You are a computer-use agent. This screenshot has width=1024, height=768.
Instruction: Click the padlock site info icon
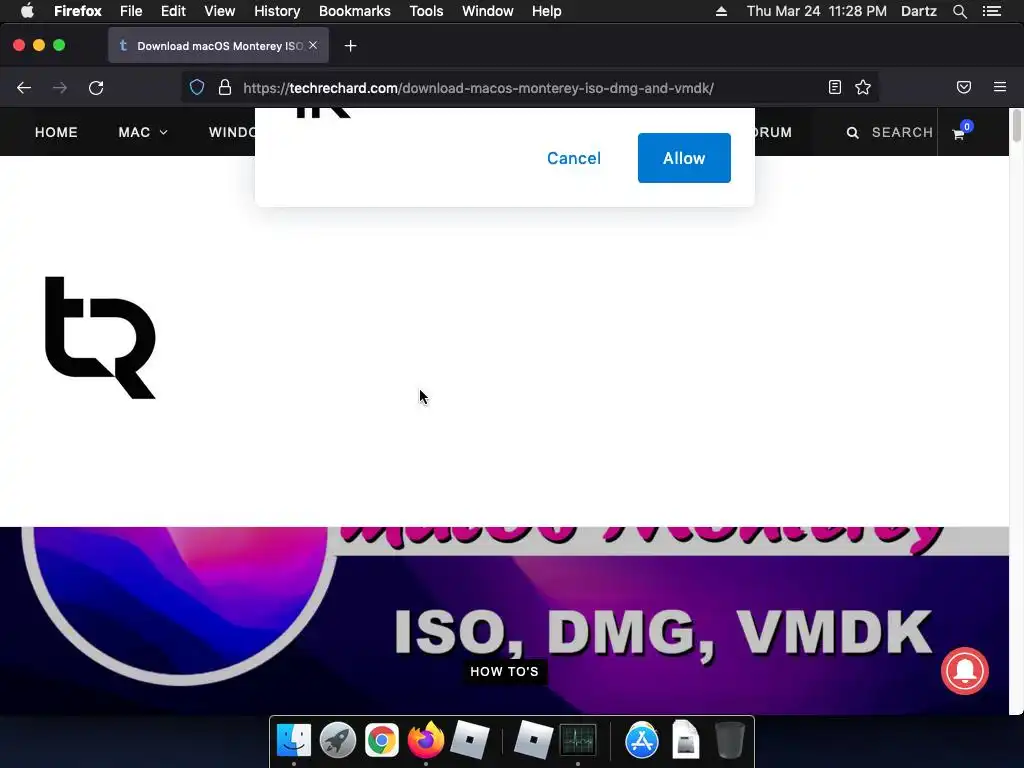click(x=225, y=88)
